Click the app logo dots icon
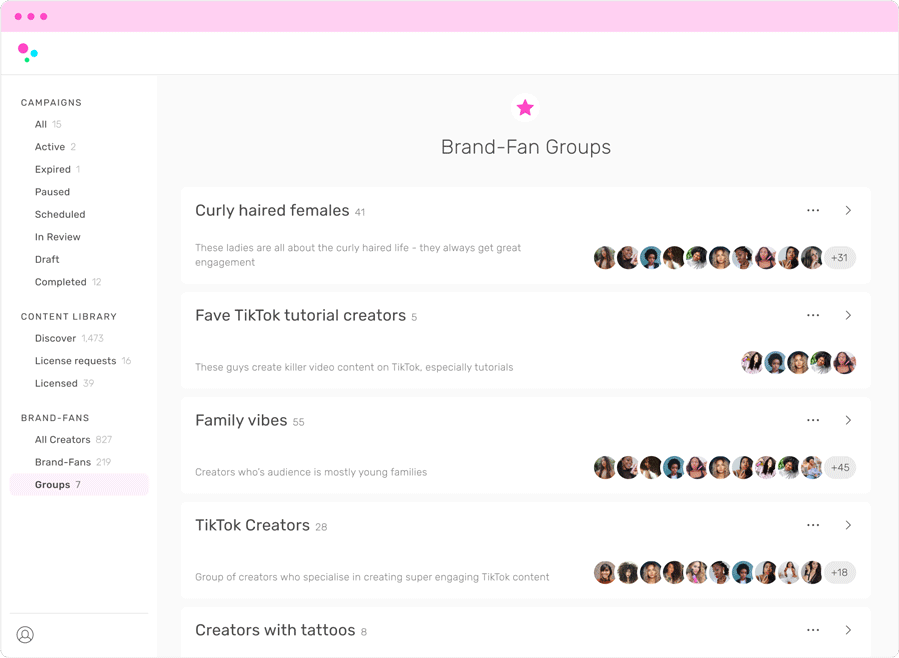Screen dimensions: 899x658 pyautogui.click(x=27, y=52)
